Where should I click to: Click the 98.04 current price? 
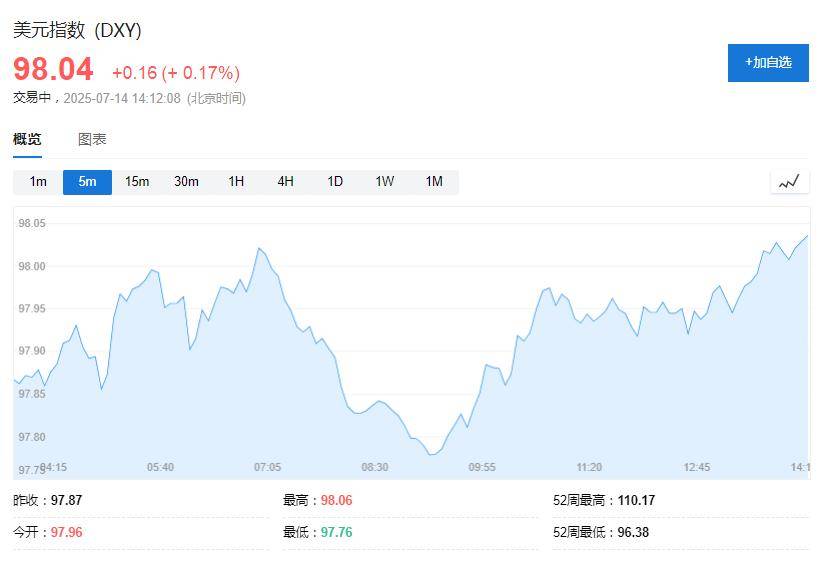[53, 70]
